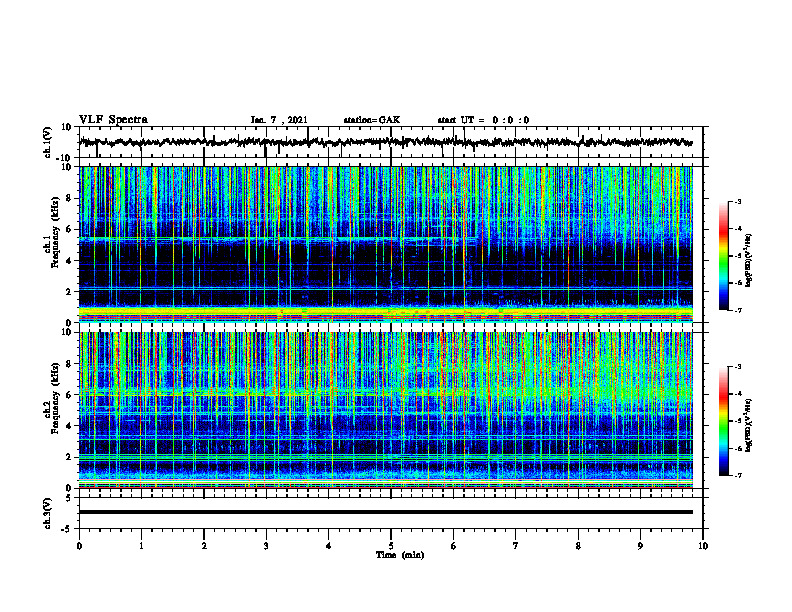Click the time-axis tick label '3'
The image size is (792, 612).
point(266,546)
